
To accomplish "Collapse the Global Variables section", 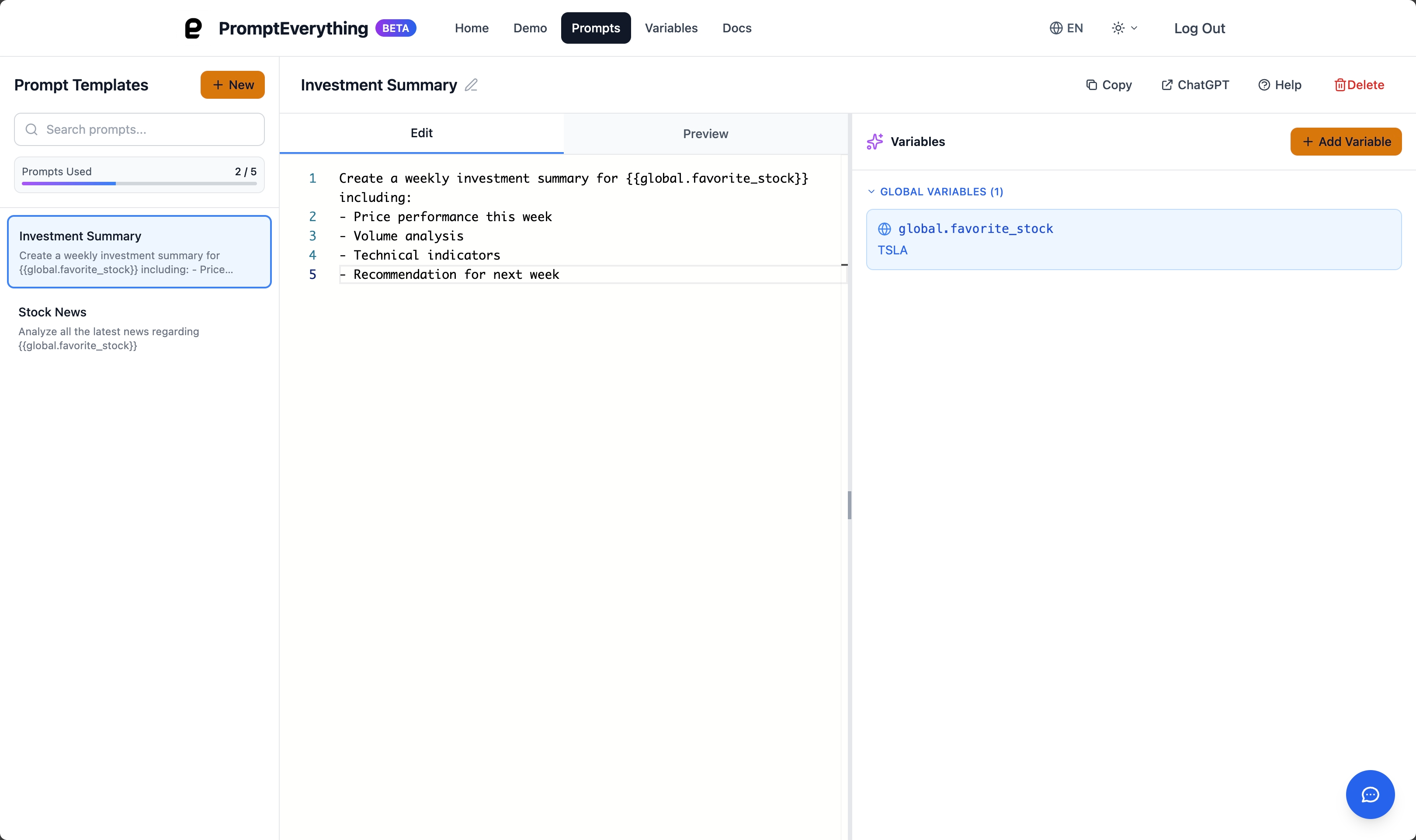I will point(871,191).
